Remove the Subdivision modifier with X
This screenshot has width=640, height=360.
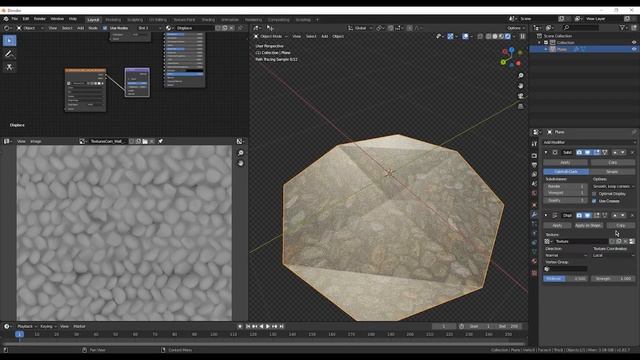(x=632, y=152)
